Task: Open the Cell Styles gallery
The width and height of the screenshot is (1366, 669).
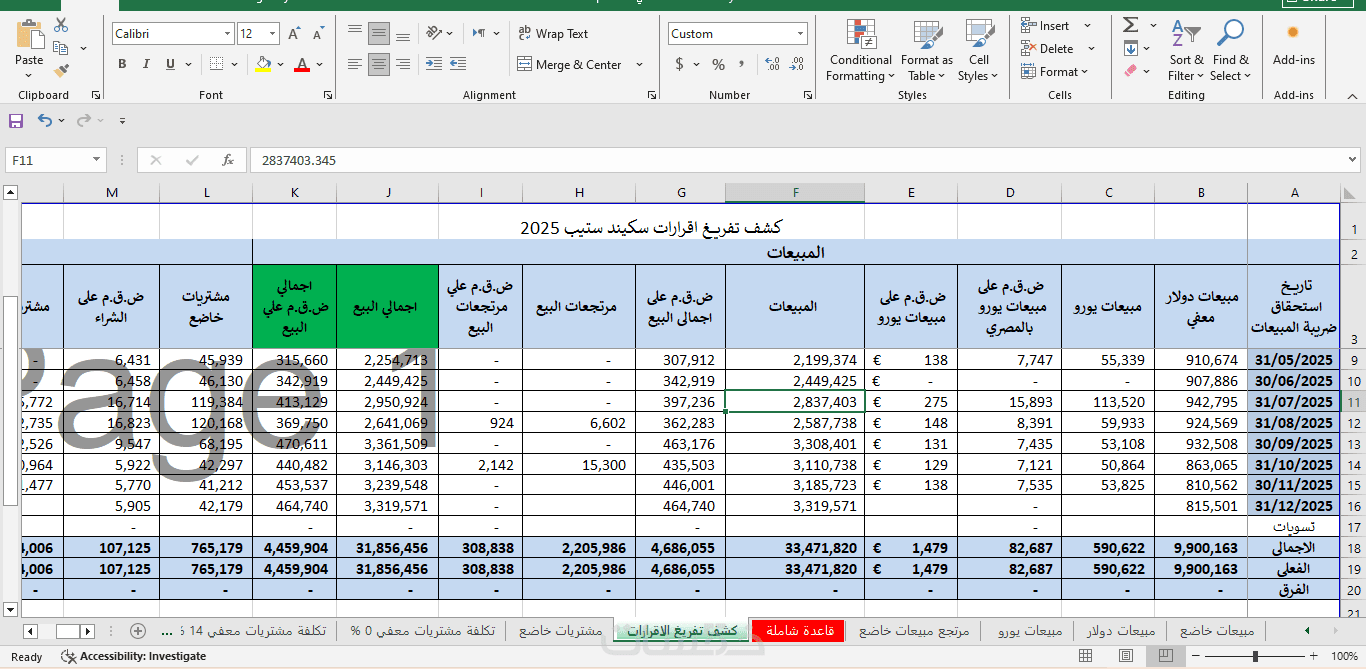Action: 978,50
